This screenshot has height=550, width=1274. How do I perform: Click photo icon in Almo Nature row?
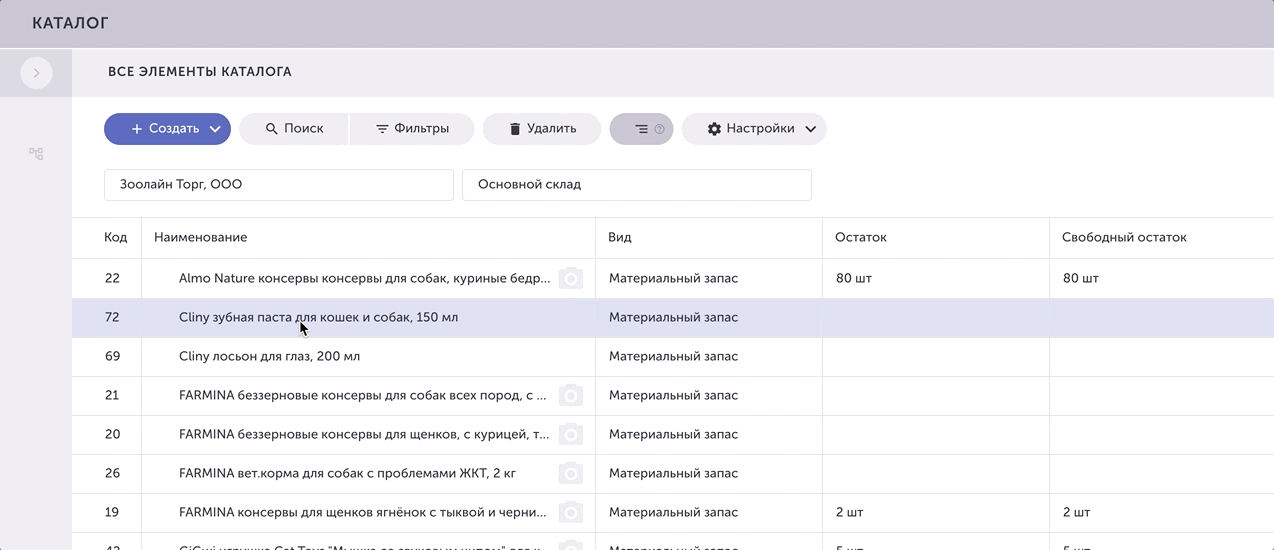(570, 278)
